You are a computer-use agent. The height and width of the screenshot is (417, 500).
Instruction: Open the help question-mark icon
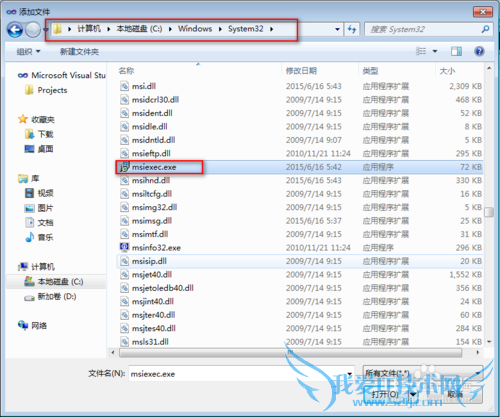479,51
